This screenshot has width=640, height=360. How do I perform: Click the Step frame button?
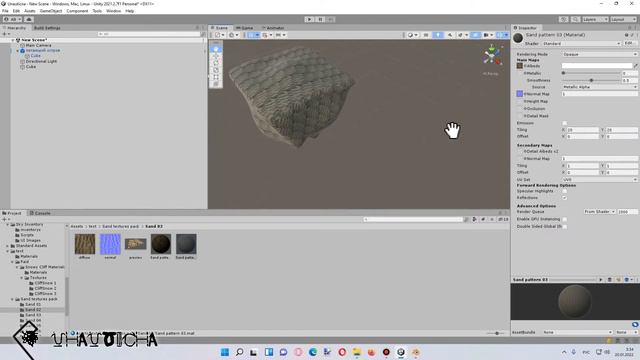[x=331, y=19]
